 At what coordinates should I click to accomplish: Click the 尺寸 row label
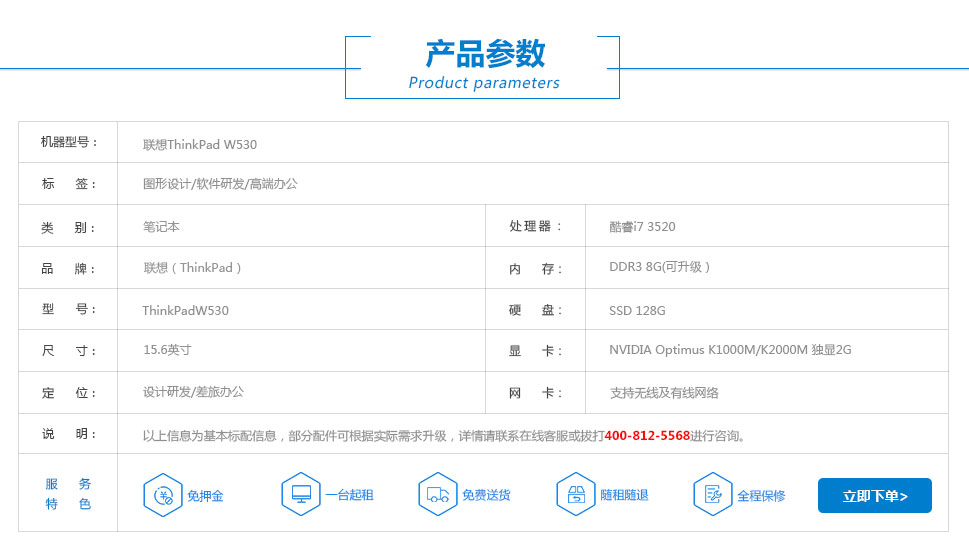[69, 351]
